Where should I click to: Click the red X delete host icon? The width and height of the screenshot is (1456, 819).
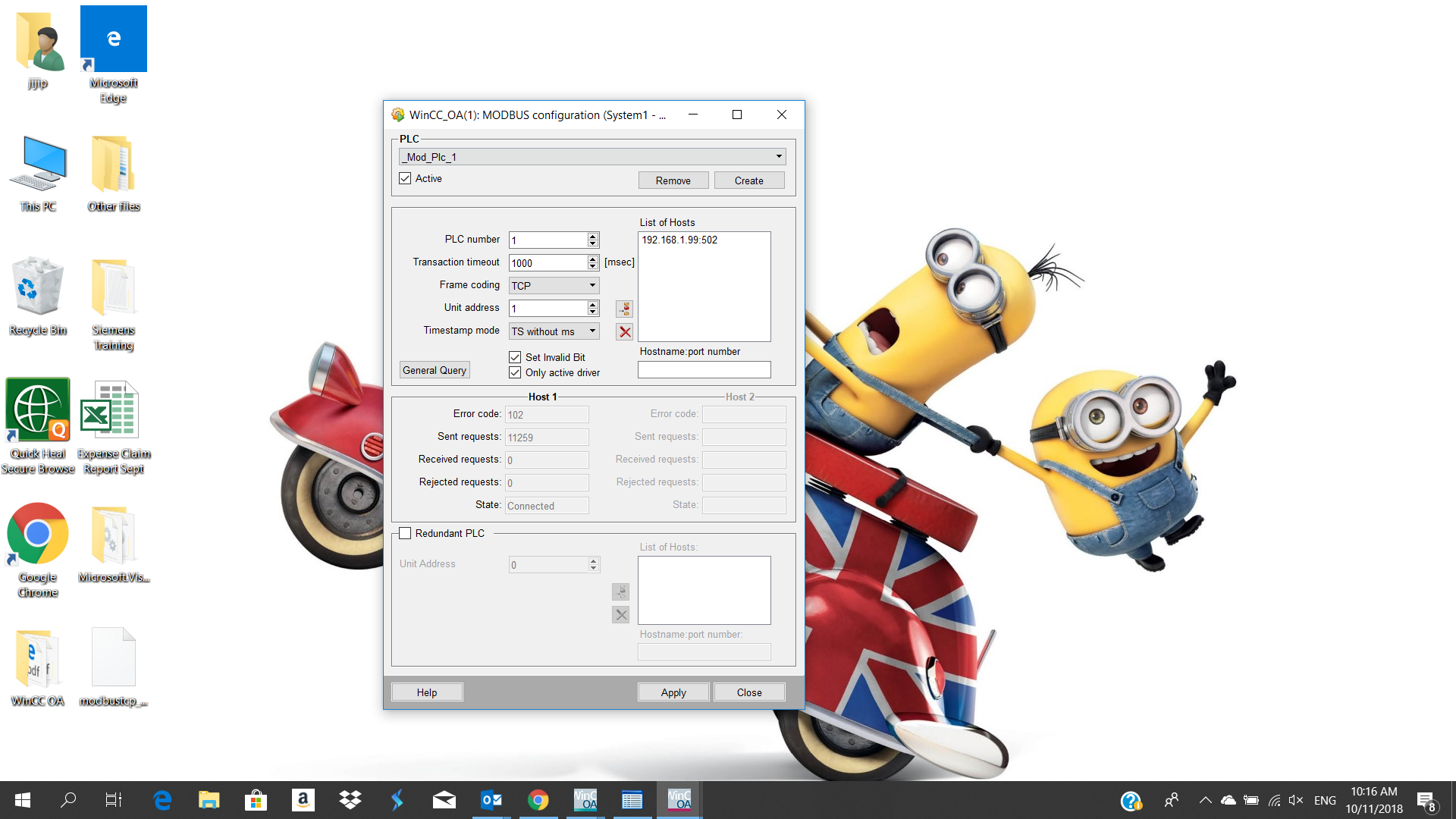point(624,332)
